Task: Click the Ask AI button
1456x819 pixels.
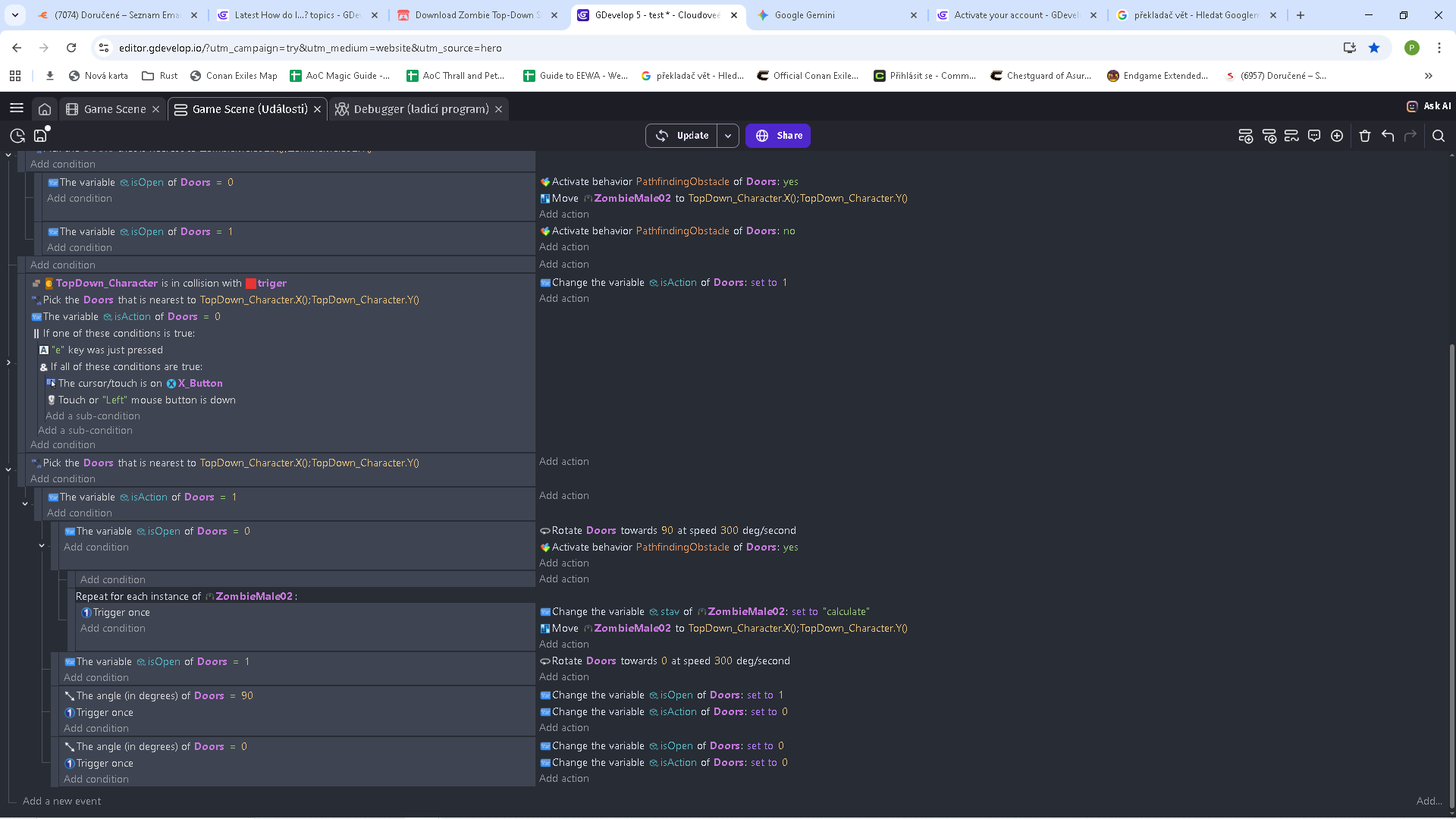Action: 1429,106
